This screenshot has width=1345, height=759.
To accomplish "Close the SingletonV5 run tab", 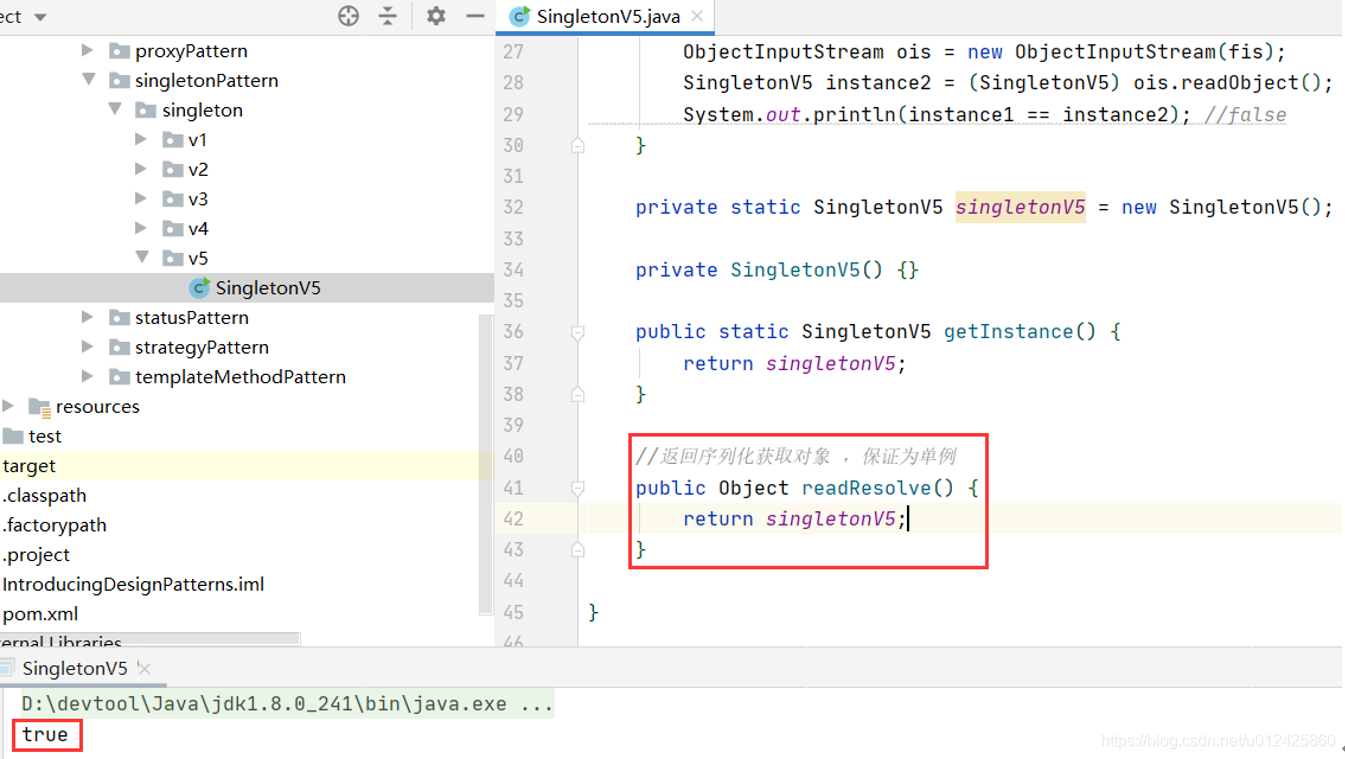I will pyautogui.click(x=144, y=668).
